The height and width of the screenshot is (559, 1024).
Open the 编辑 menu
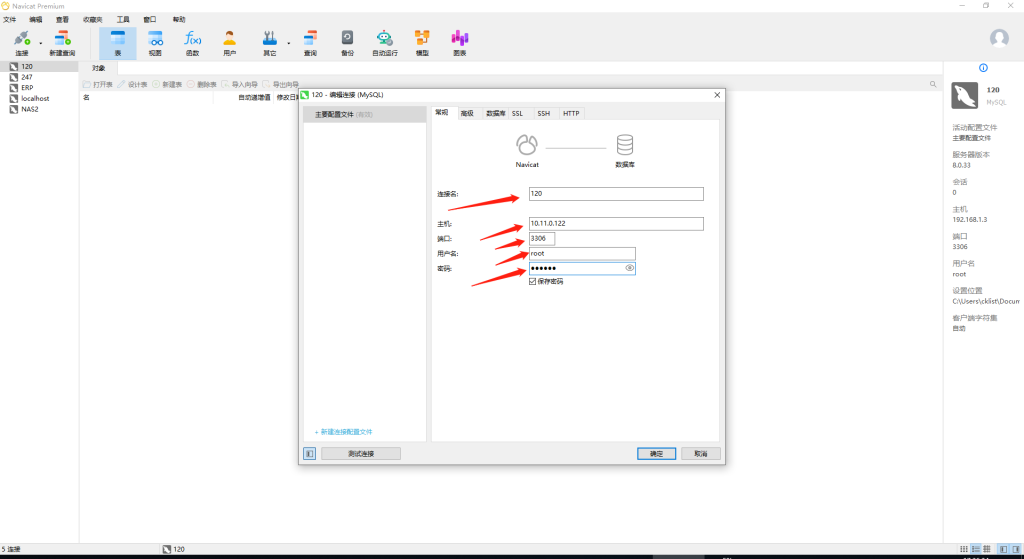(x=35, y=20)
